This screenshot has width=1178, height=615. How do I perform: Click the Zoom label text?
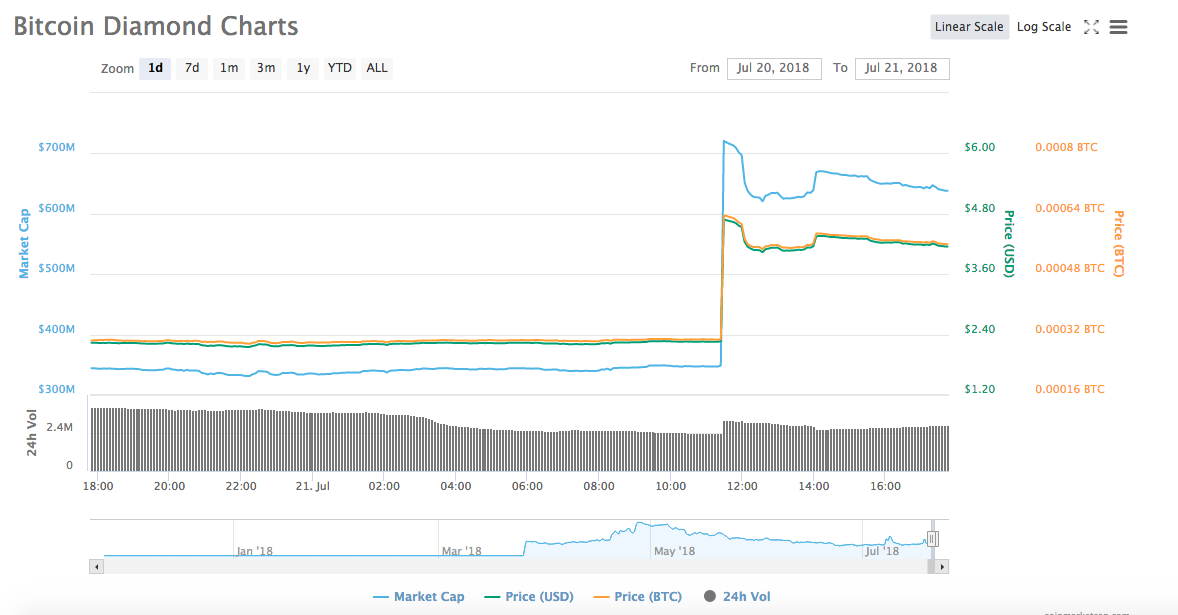tap(117, 68)
